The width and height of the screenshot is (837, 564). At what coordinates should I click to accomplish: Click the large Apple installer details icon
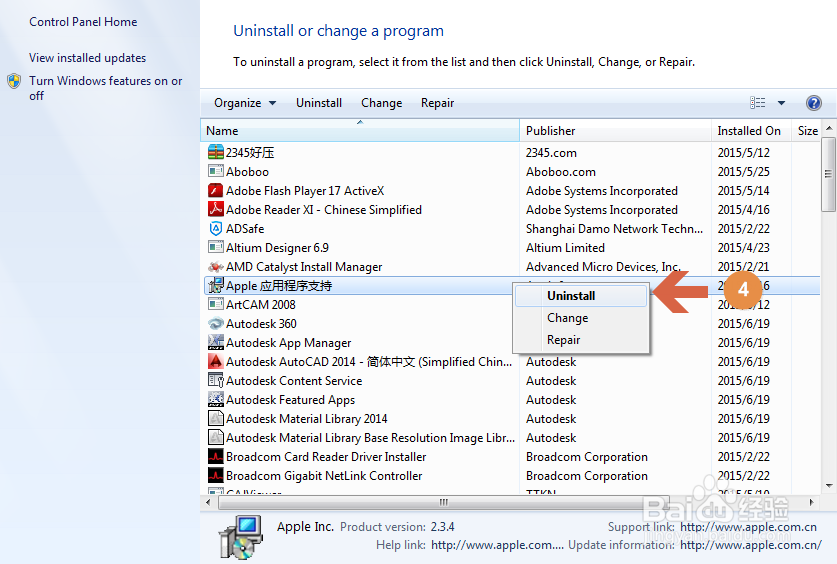240,537
